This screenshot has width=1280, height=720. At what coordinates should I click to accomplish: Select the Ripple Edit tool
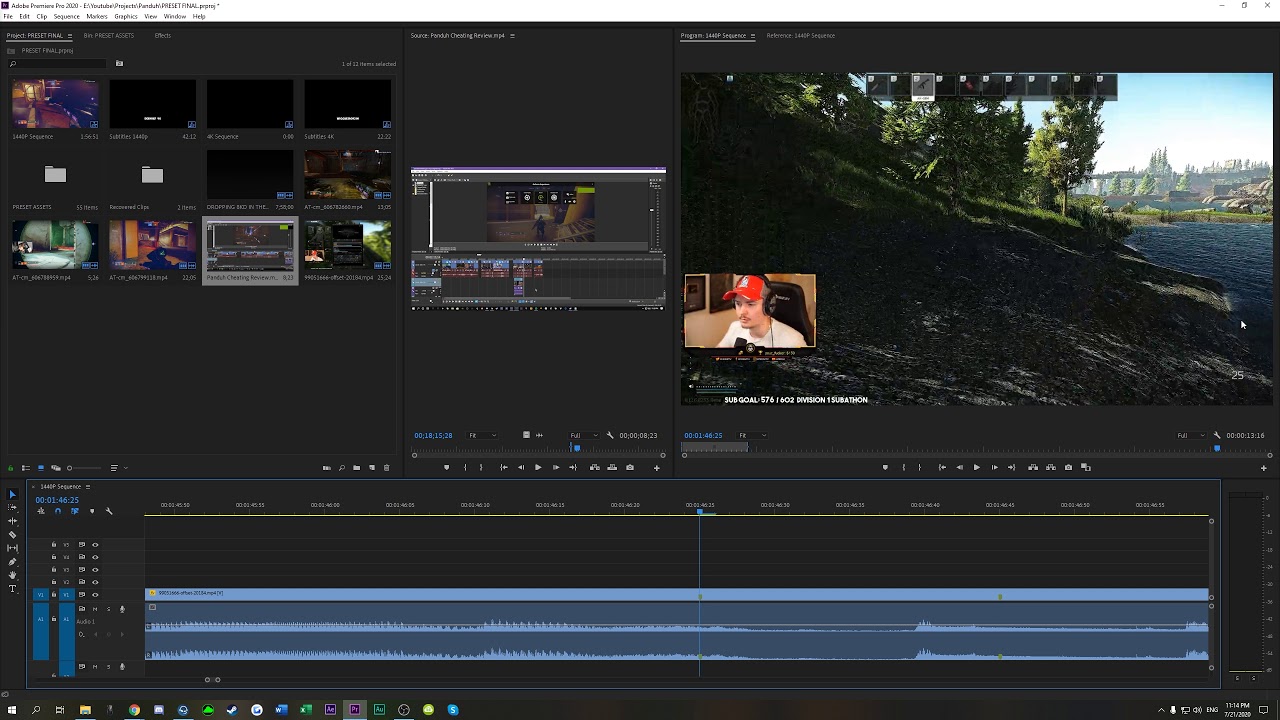12,521
